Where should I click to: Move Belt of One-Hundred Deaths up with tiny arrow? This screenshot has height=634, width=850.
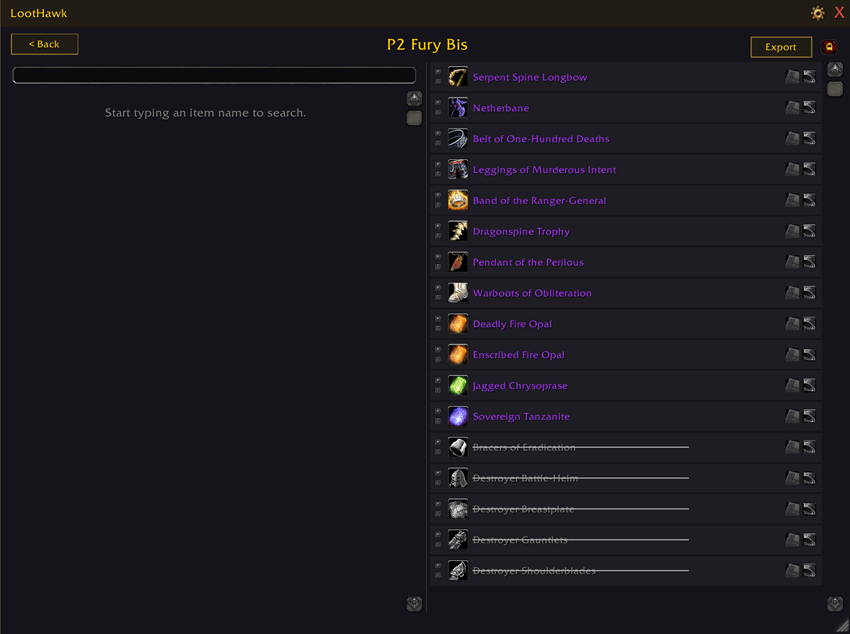point(438,134)
